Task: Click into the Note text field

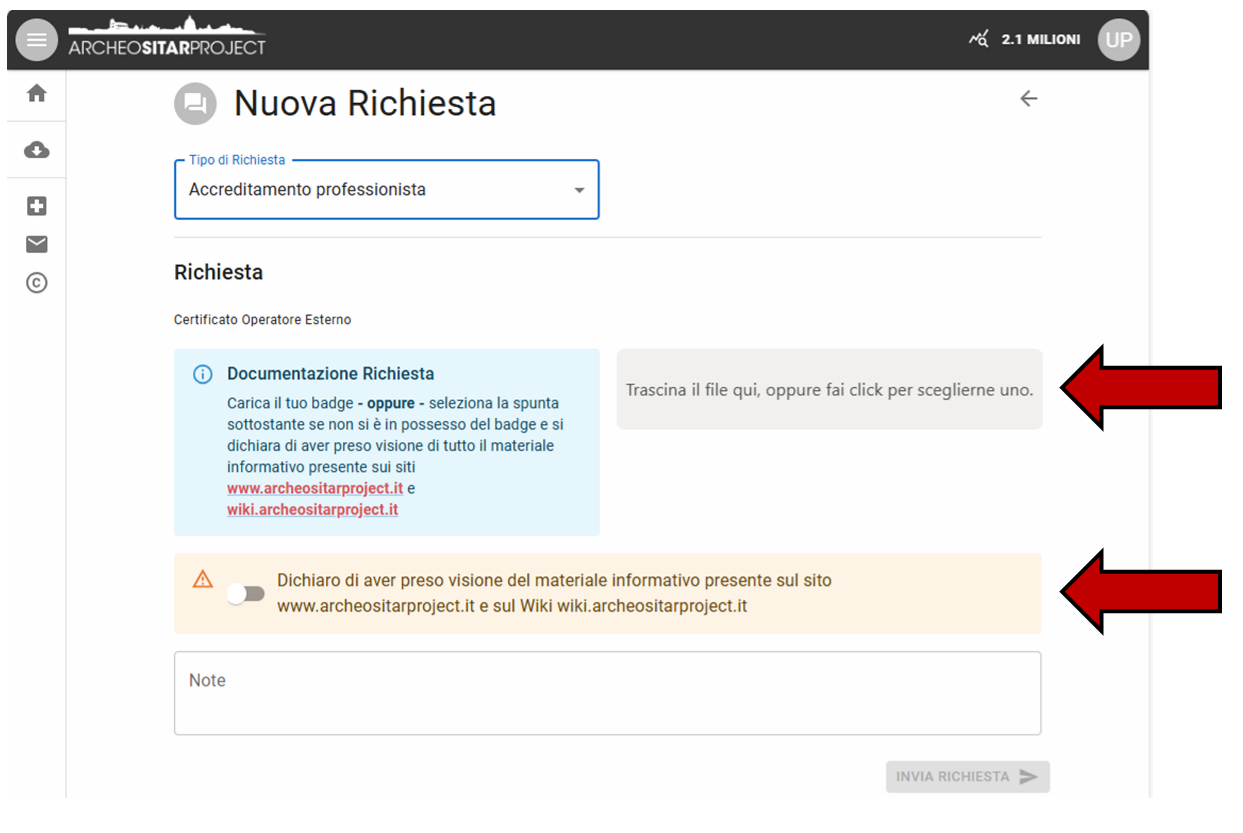Action: point(607,694)
